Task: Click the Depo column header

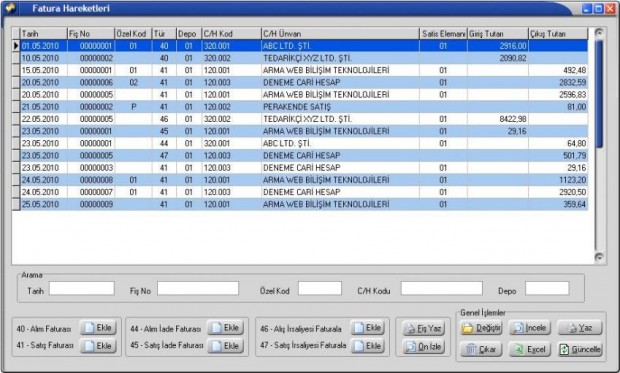Action: click(189, 34)
